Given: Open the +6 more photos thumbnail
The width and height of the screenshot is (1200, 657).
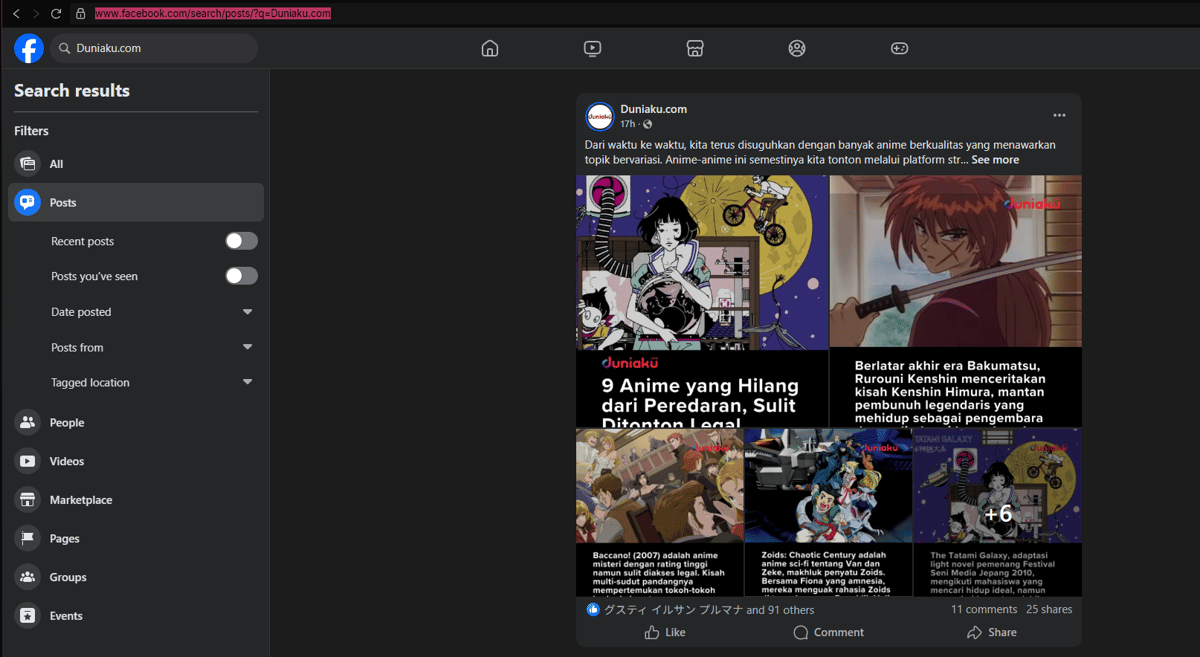Looking at the screenshot, I should pos(997,513).
